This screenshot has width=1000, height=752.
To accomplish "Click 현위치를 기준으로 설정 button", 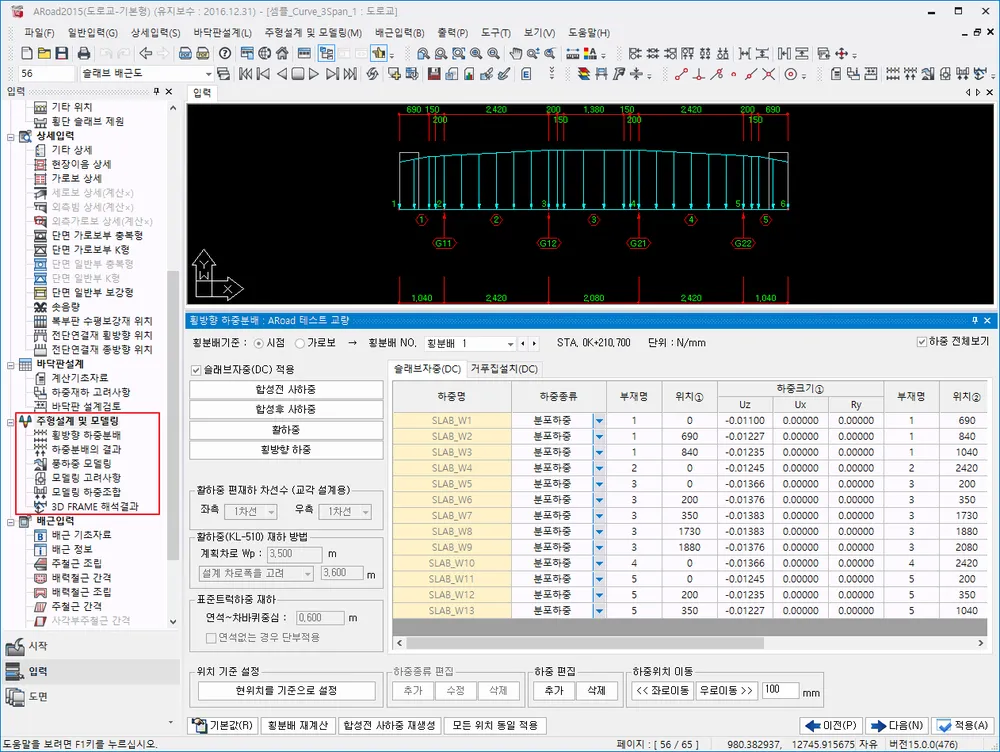I will (286, 691).
